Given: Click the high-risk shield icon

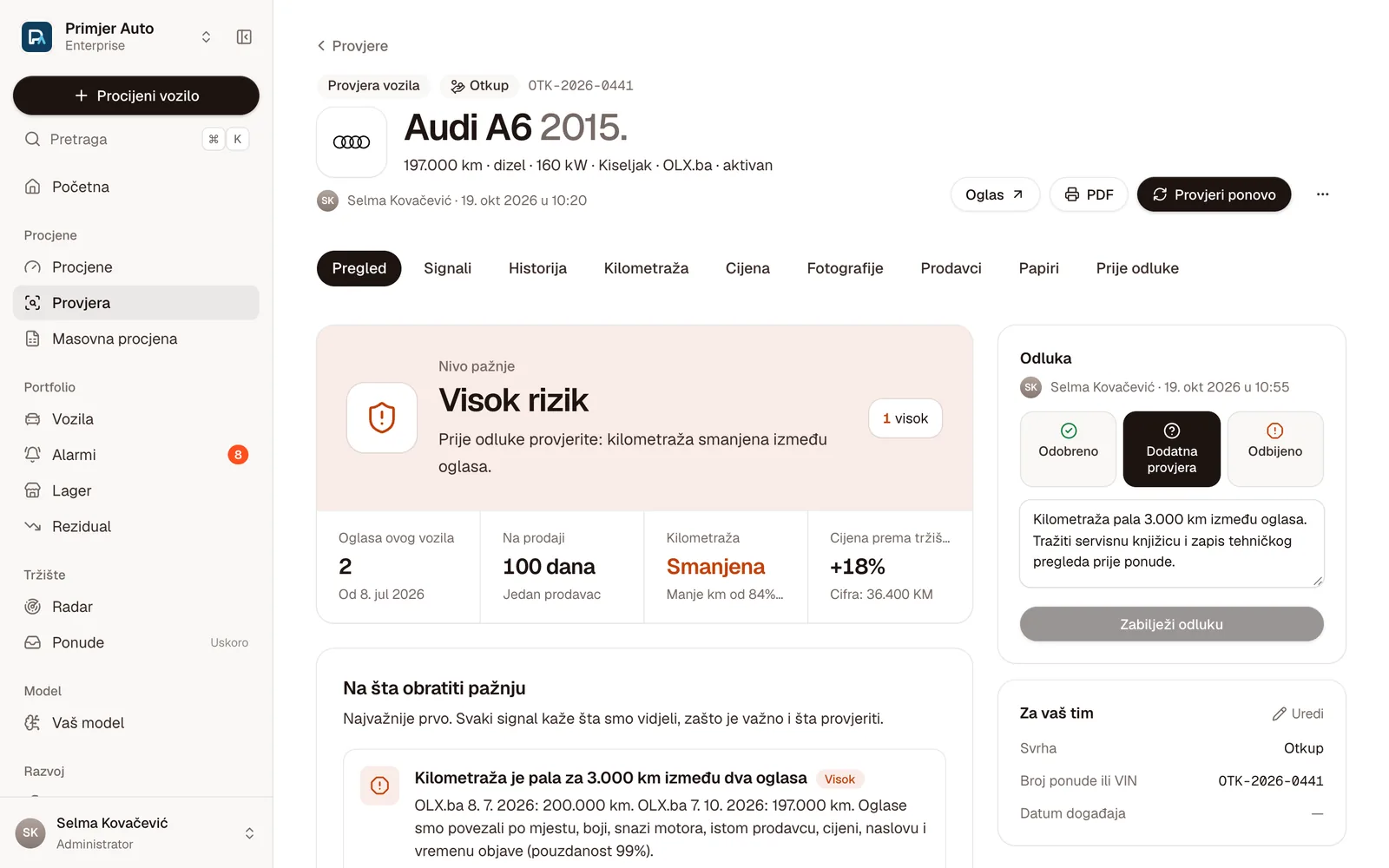Looking at the screenshot, I should click(382, 418).
